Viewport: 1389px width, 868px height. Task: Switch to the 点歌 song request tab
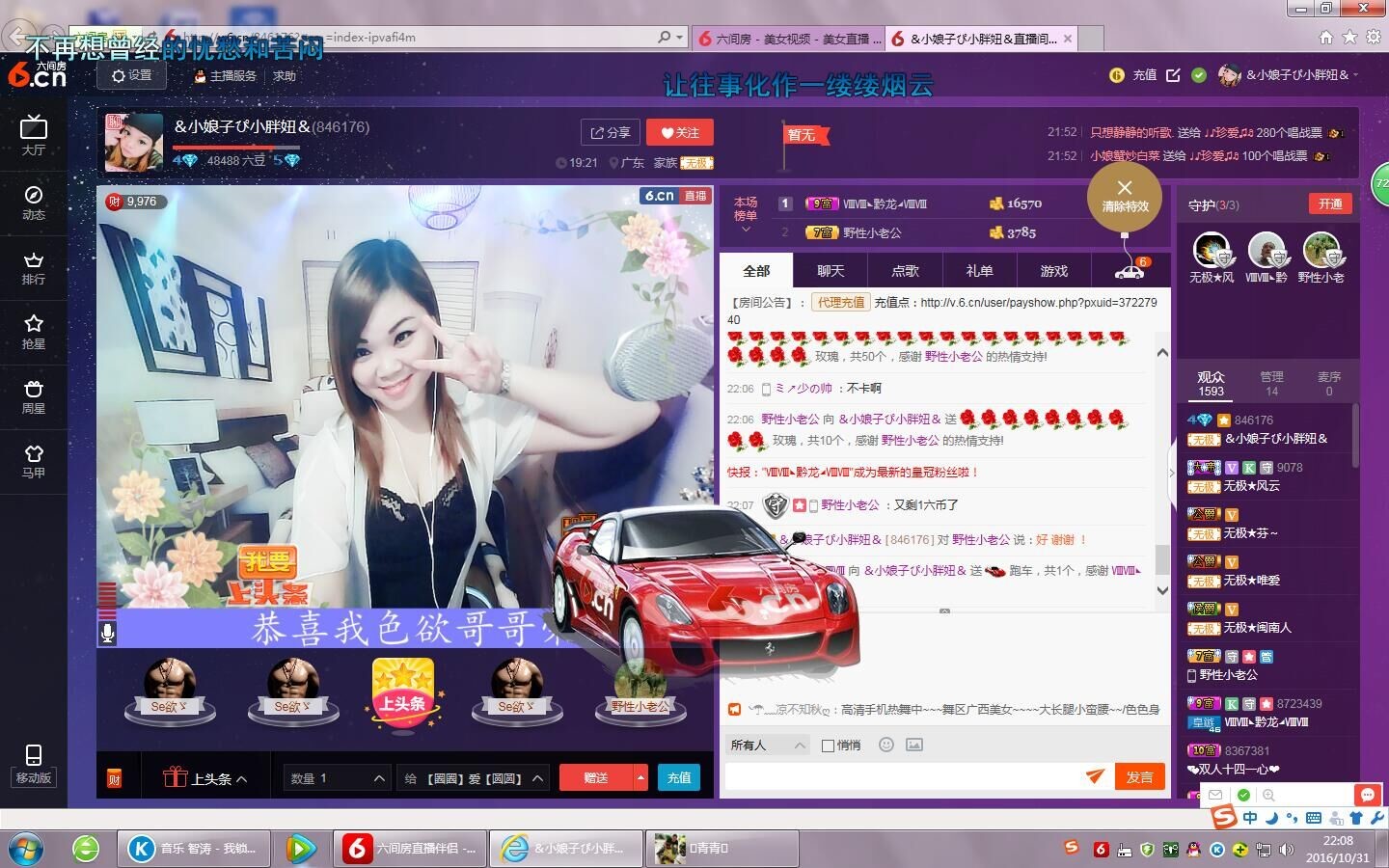905,271
